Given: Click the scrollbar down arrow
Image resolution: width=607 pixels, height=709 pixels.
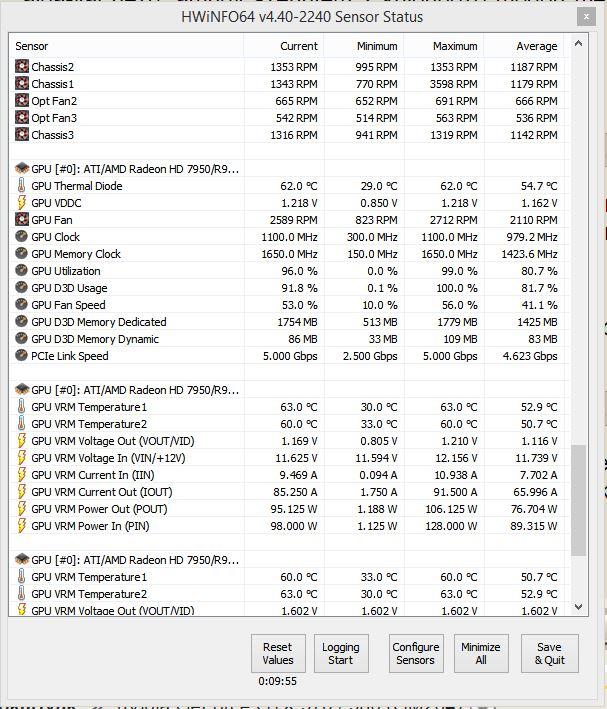Looking at the screenshot, I should 578,607.
